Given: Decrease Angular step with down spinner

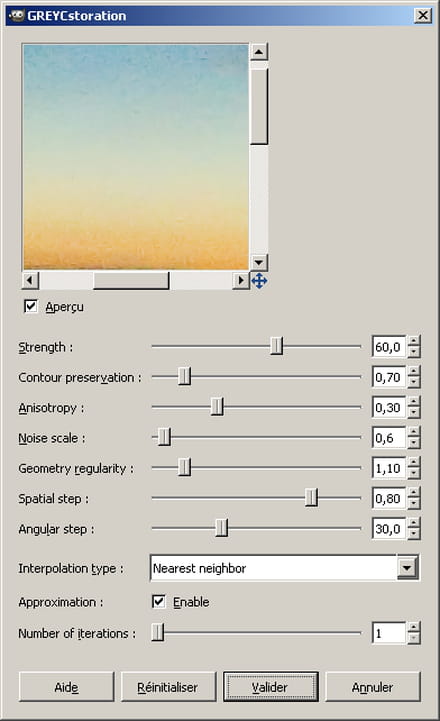Looking at the screenshot, I should (414, 534).
